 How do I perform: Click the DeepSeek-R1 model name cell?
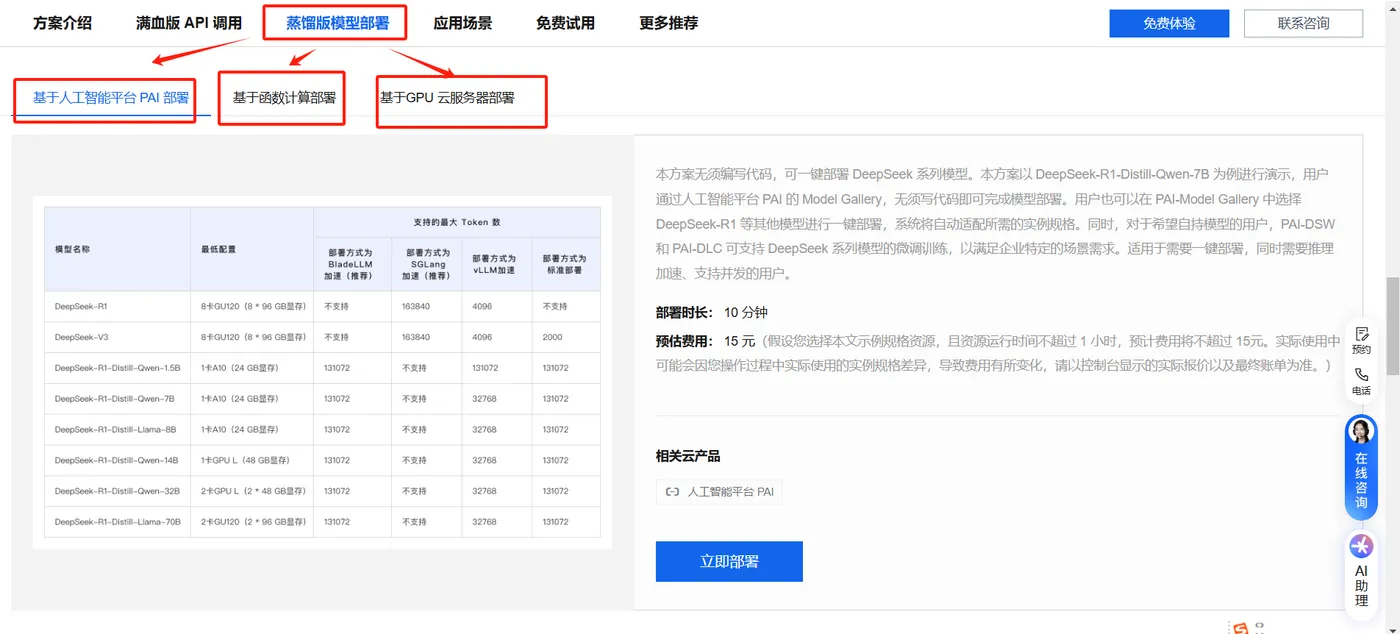point(81,306)
